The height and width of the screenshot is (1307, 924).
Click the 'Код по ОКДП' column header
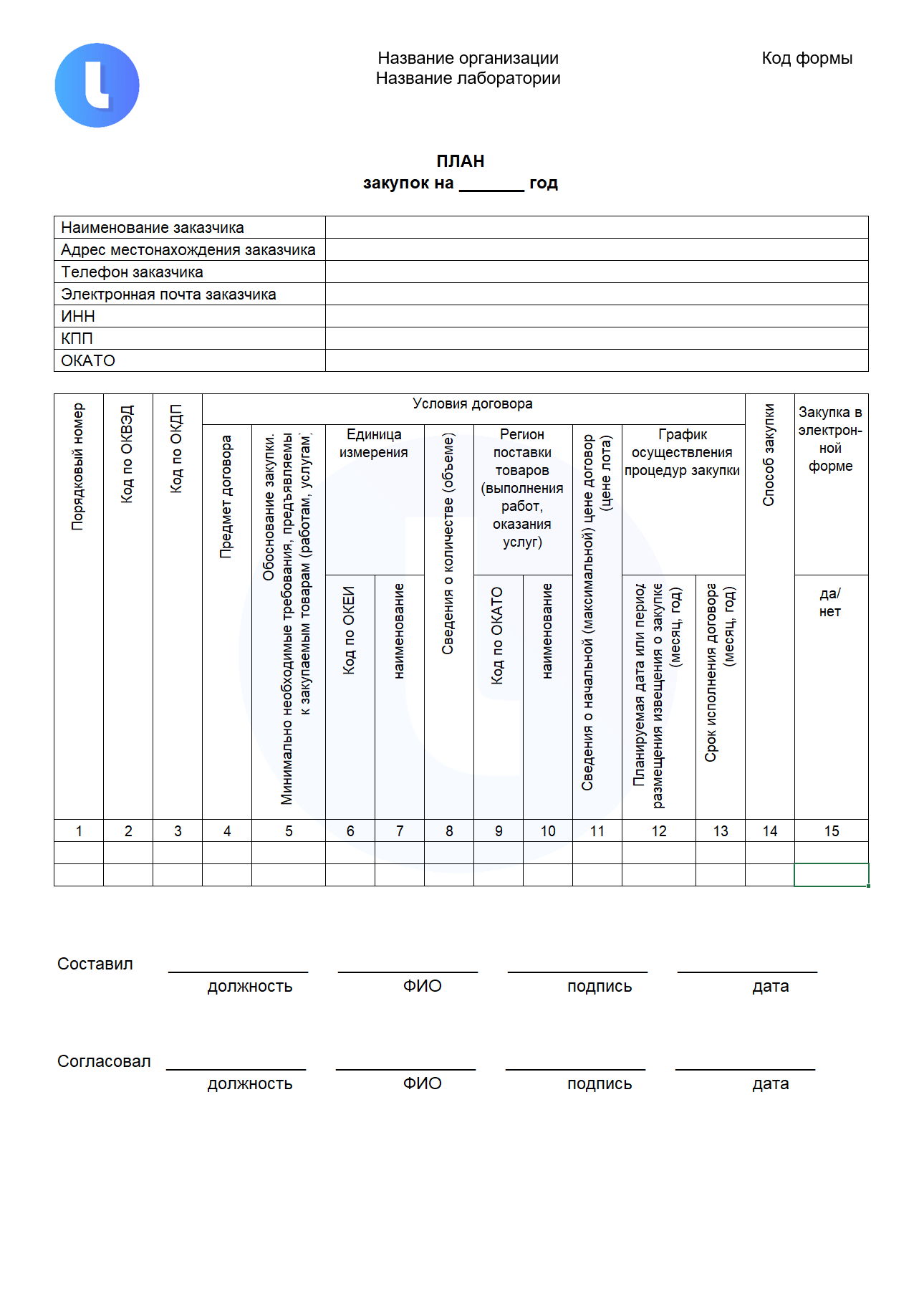(x=178, y=606)
